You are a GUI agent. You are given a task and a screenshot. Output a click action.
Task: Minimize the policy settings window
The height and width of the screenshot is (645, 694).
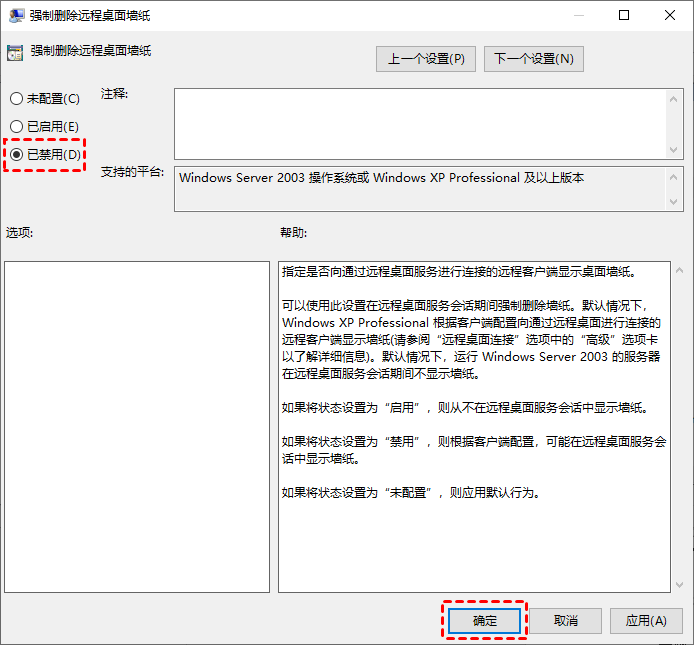[578, 15]
